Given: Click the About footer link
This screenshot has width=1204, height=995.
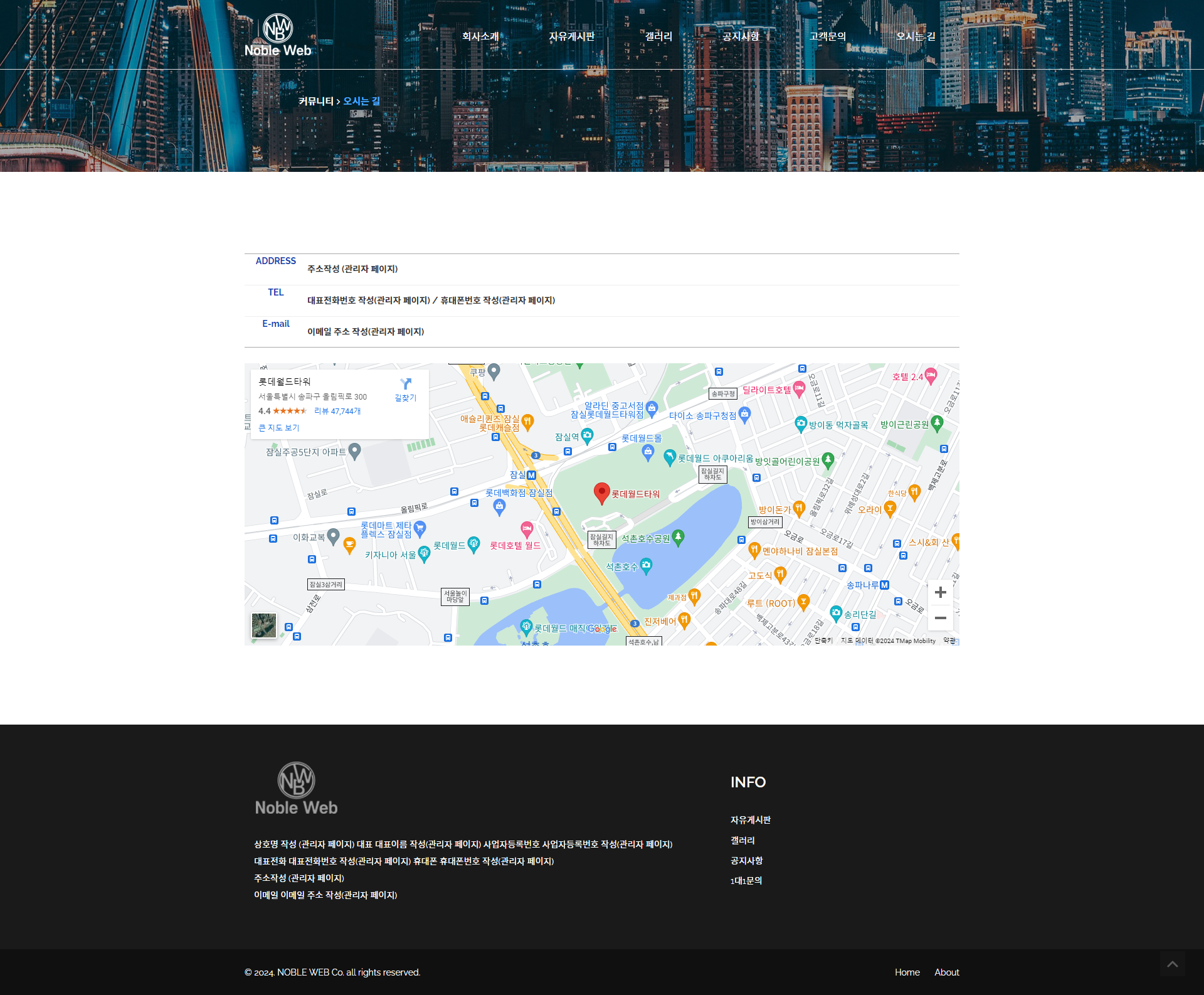Looking at the screenshot, I should (x=946, y=972).
